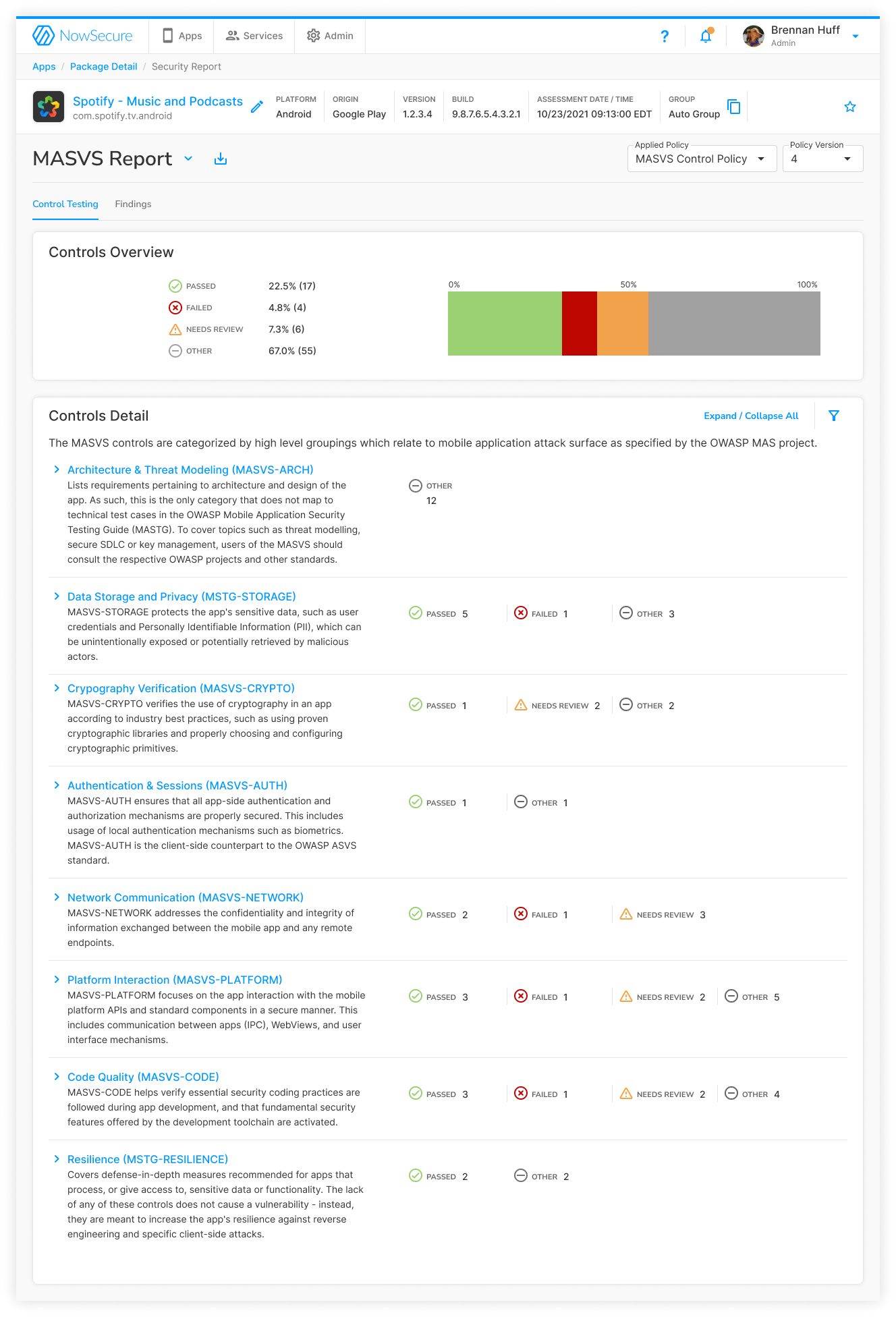Click Passed icon in Resilience row
Screen dimensions: 896x1317
pyautogui.click(x=416, y=1175)
